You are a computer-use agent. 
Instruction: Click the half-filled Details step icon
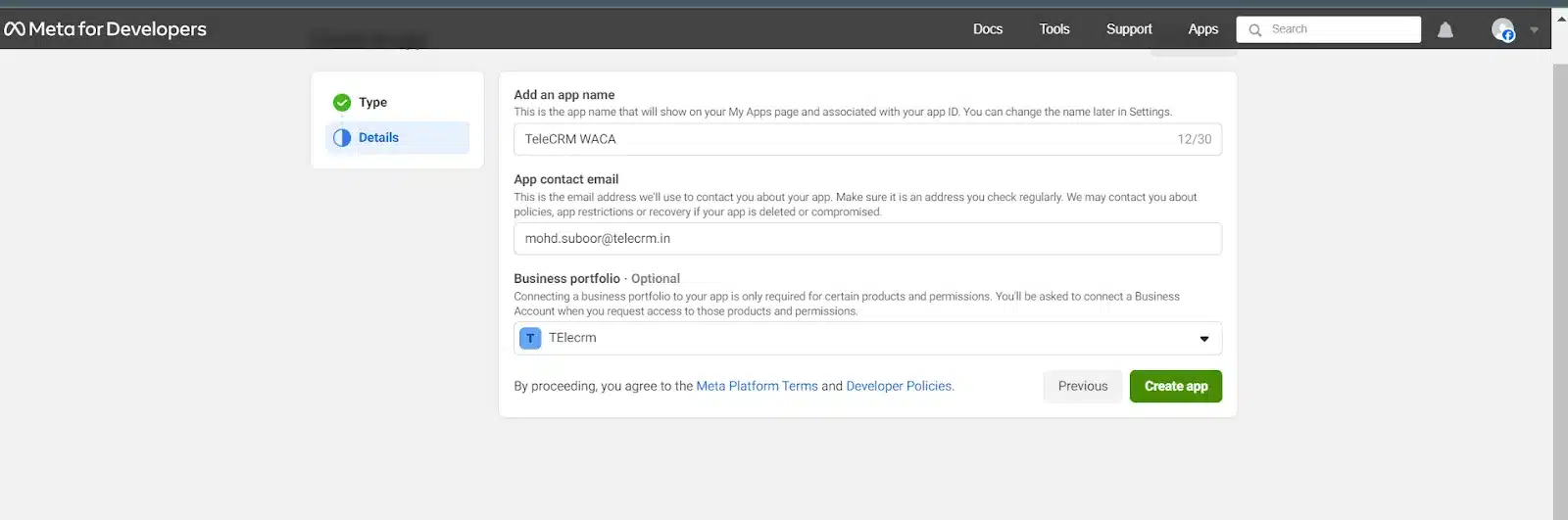coord(342,138)
